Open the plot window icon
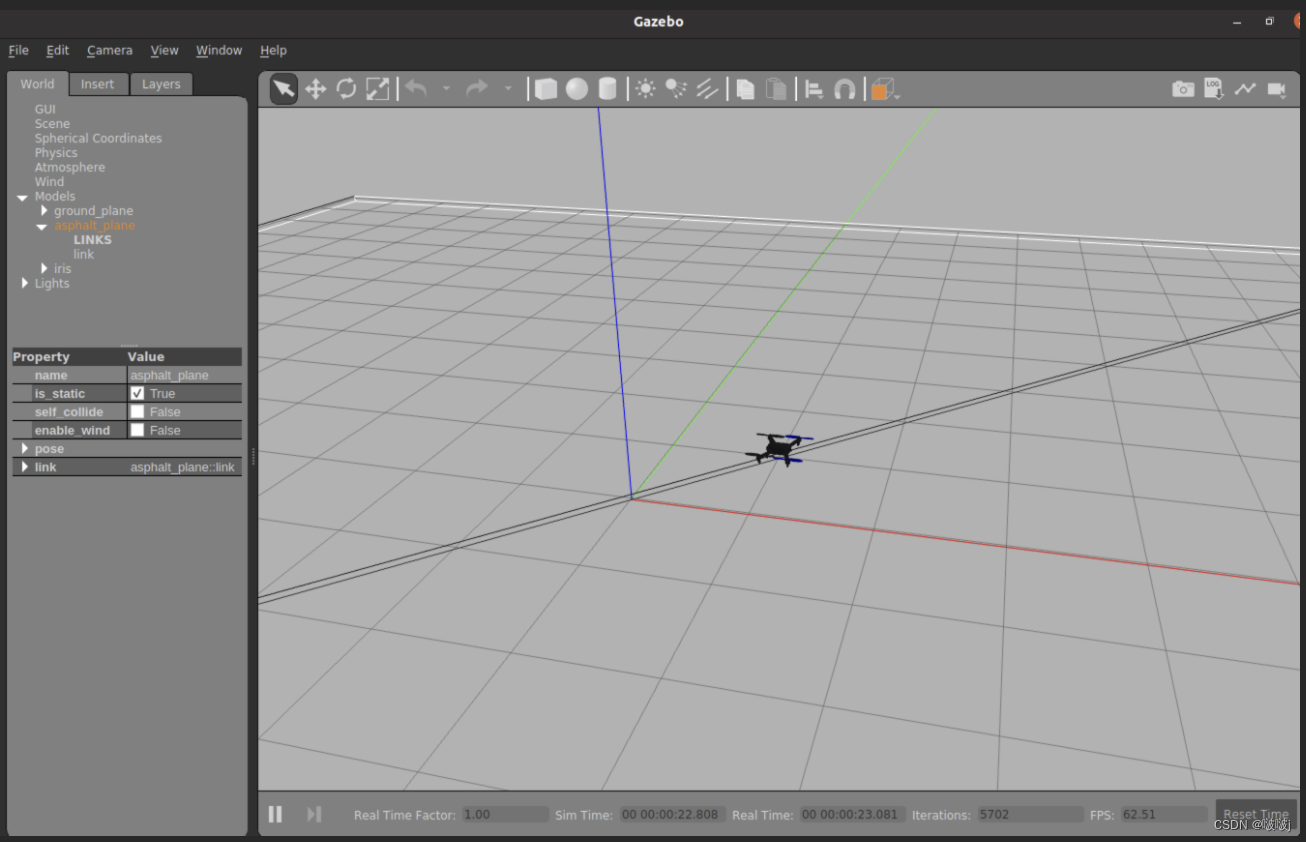Screen dimensions: 1306x842 pos(1245,89)
